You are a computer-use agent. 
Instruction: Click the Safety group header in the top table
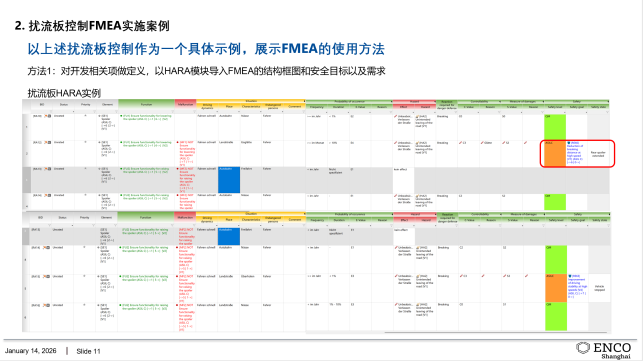pos(577,101)
